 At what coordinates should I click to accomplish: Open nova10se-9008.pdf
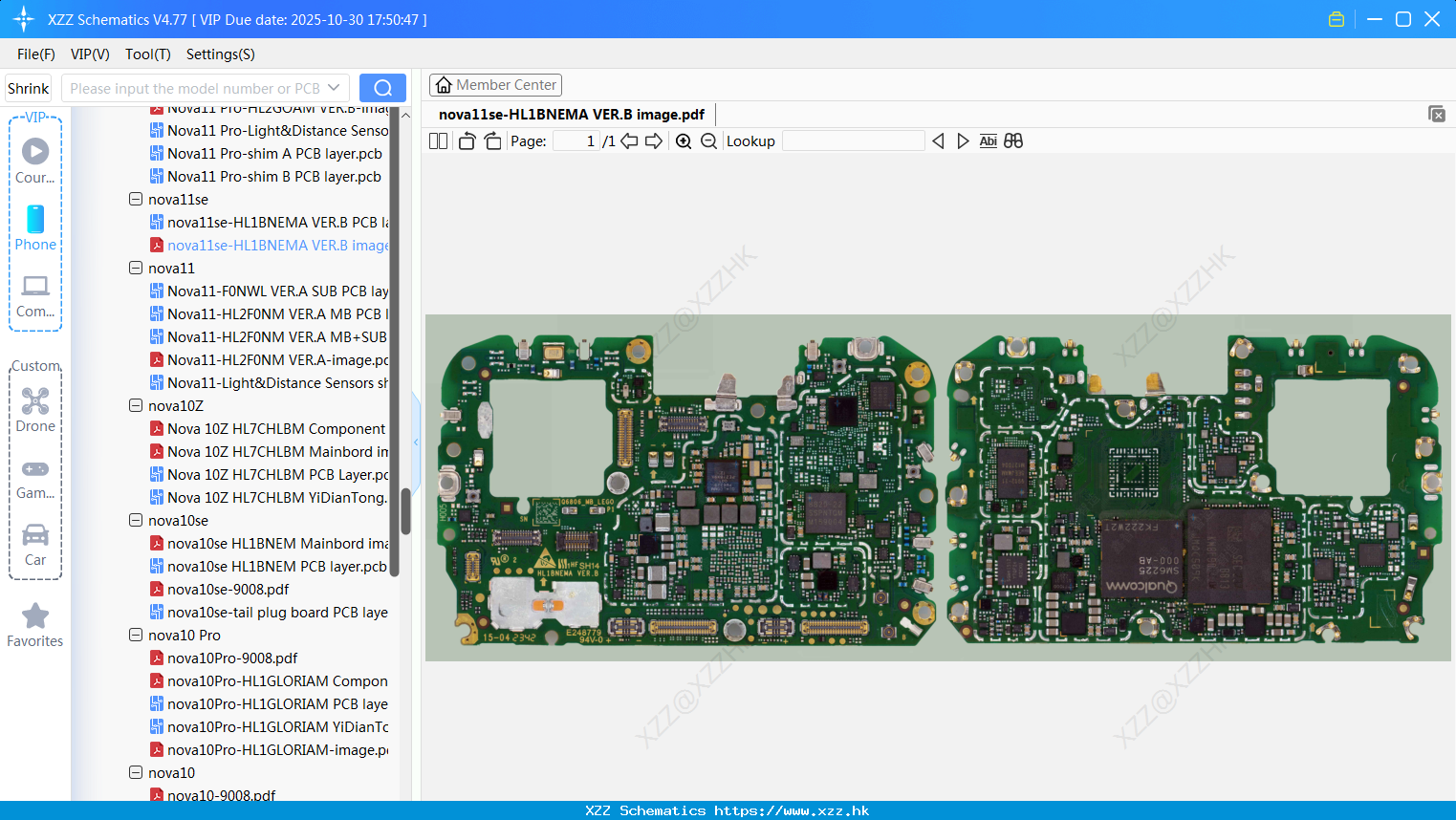[220, 589]
